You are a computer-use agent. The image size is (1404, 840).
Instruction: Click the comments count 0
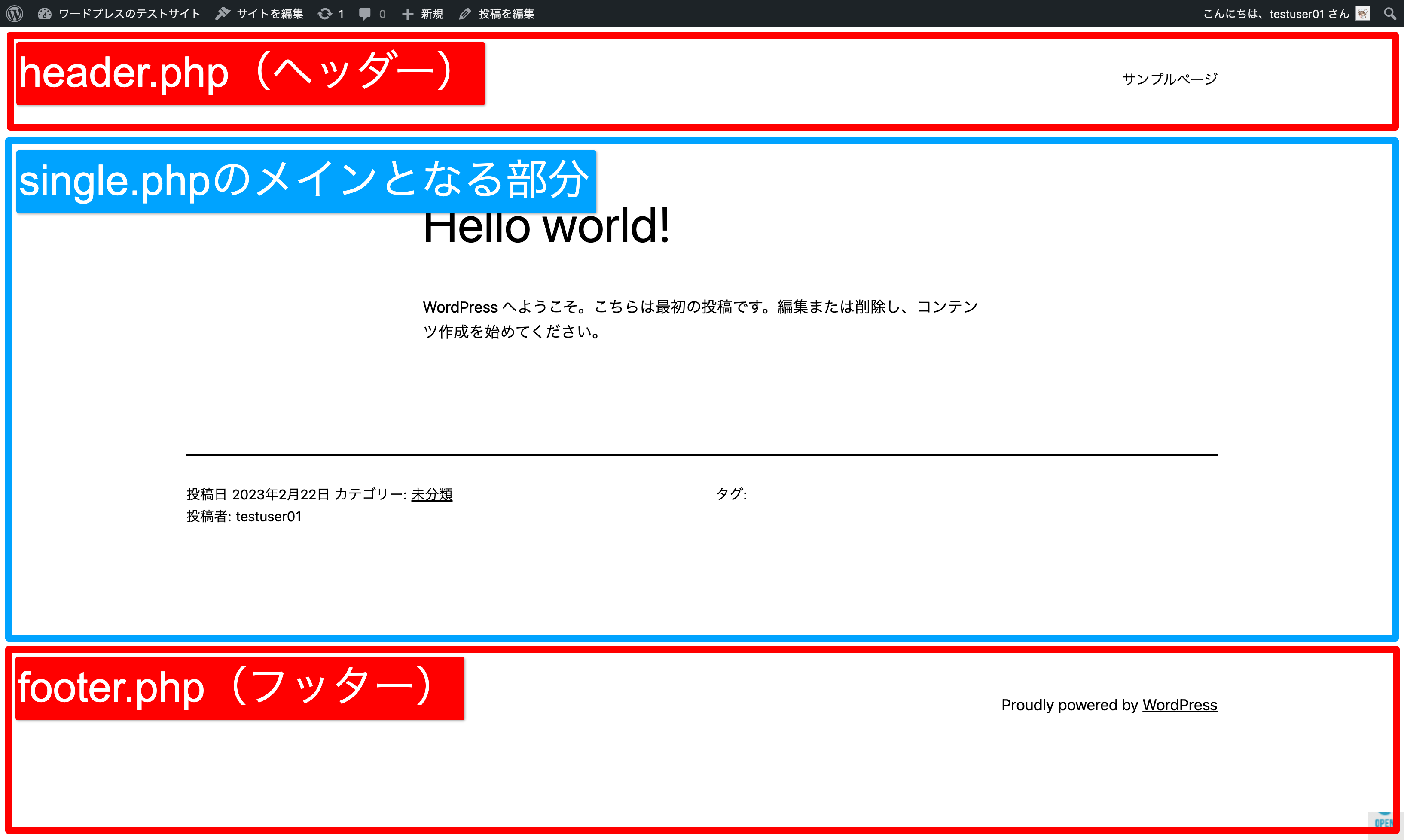(383, 14)
